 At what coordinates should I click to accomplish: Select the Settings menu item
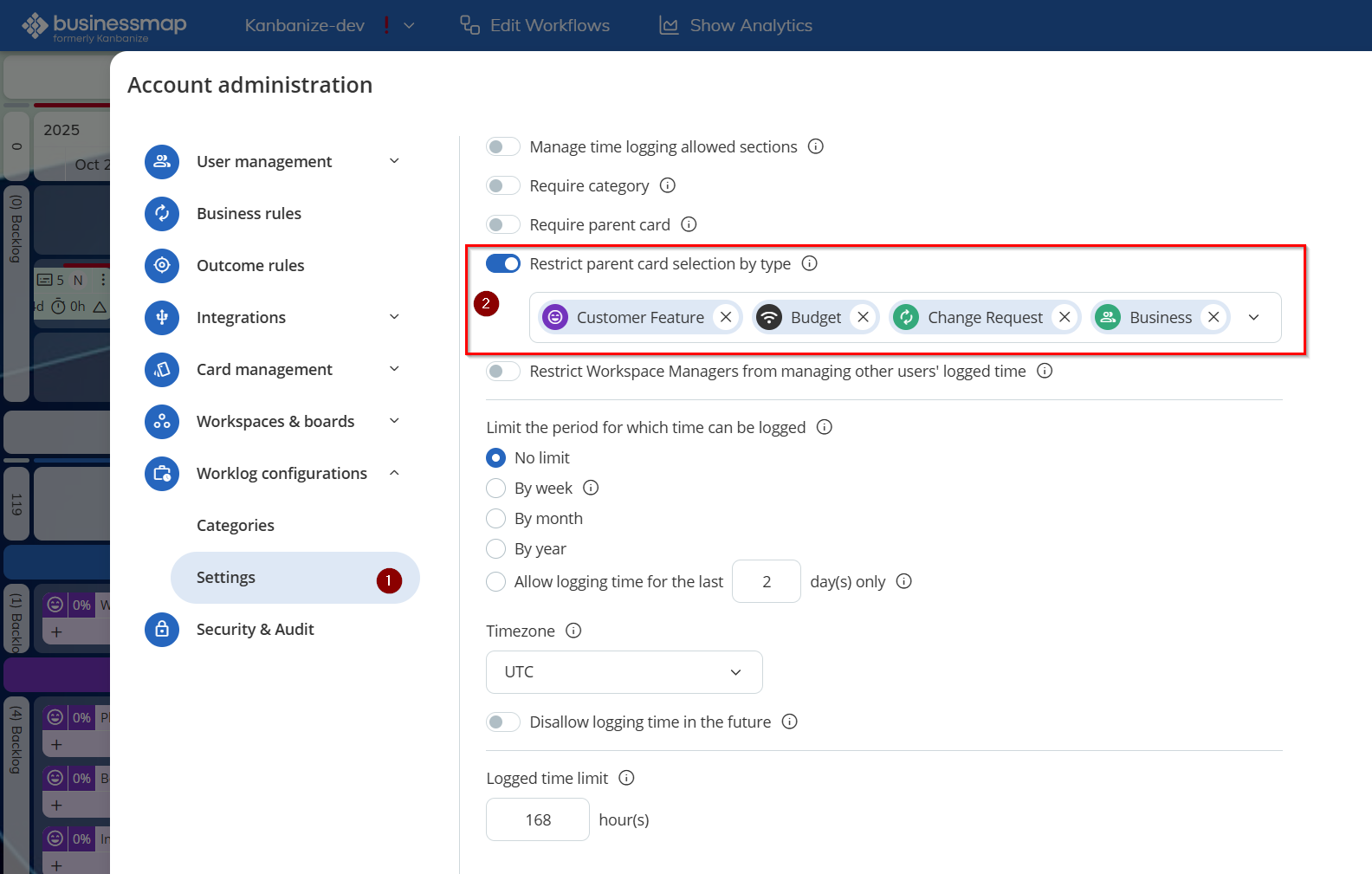coord(226,578)
